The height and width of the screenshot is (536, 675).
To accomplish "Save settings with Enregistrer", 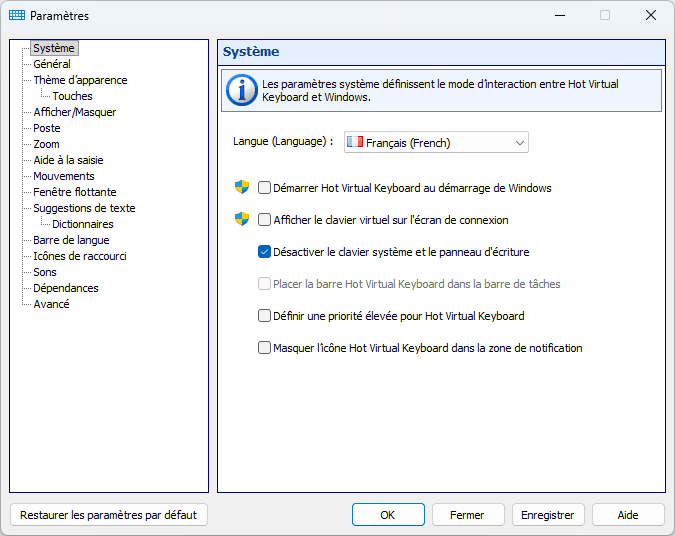I will (x=548, y=515).
